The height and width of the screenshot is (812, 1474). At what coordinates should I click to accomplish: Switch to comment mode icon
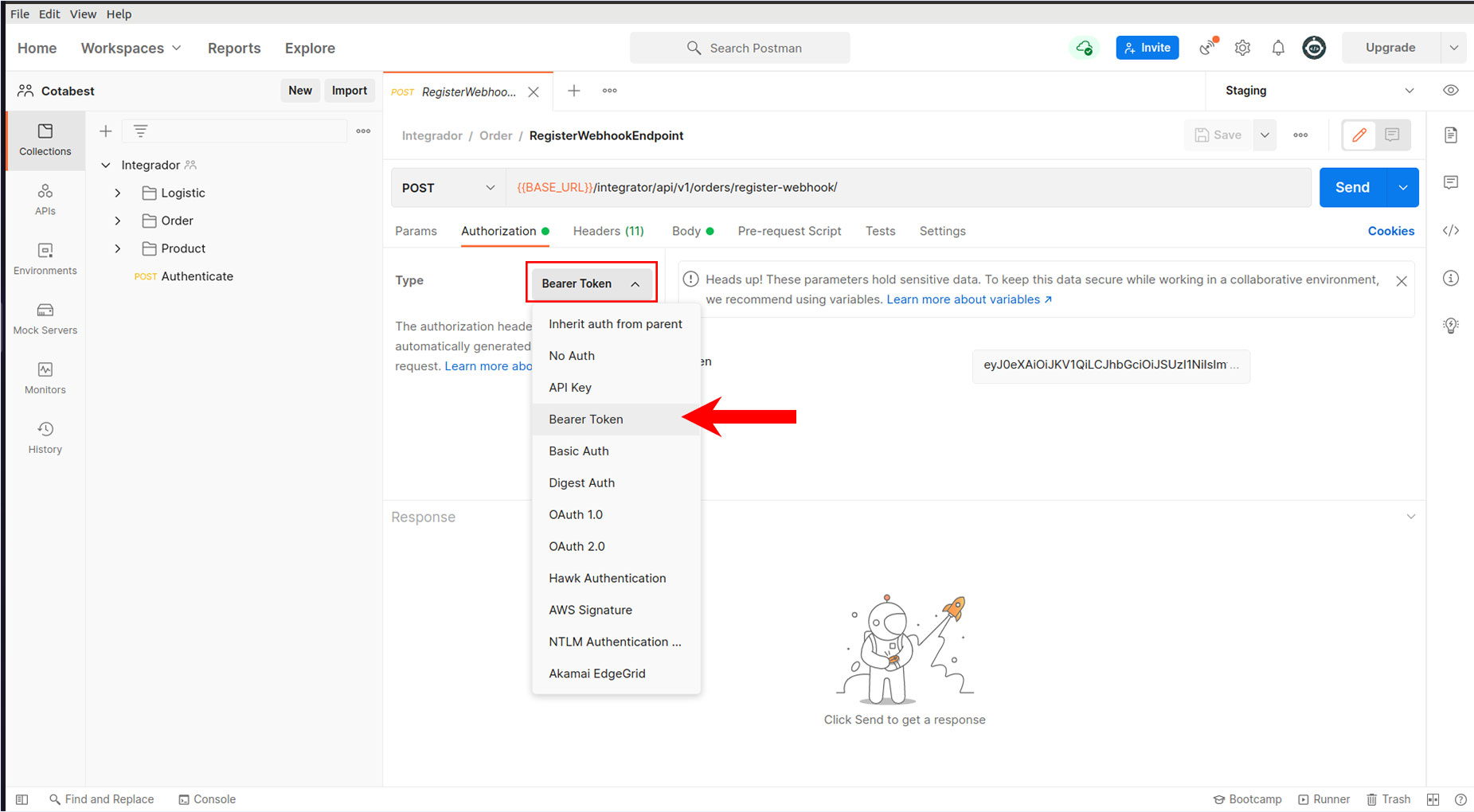(1392, 135)
